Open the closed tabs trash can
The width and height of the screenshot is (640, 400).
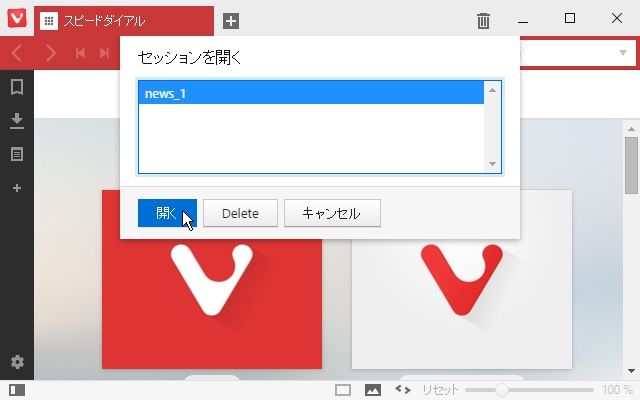pyautogui.click(x=483, y=21)
